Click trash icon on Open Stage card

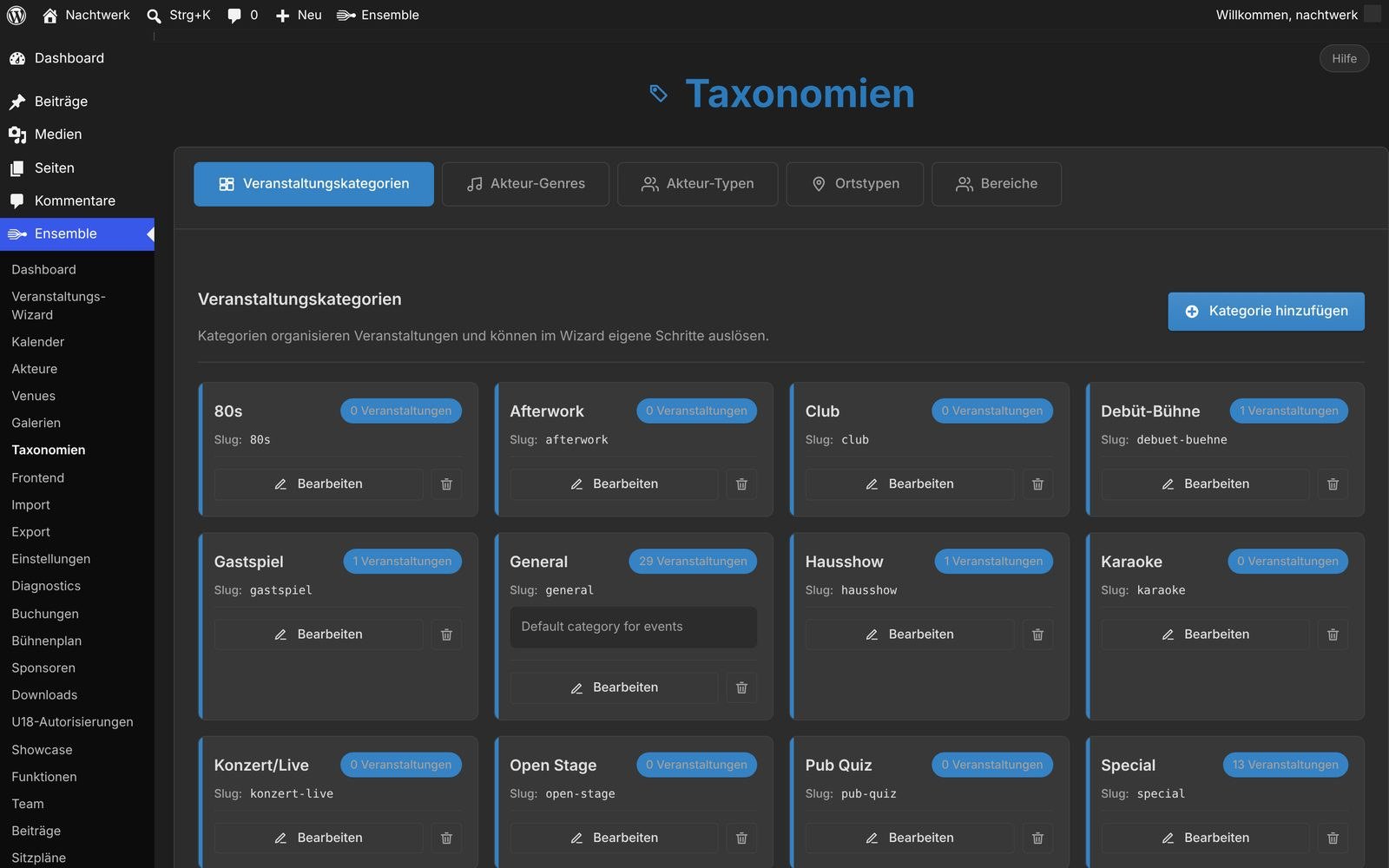pyautogui.click(x=741, y=838)
